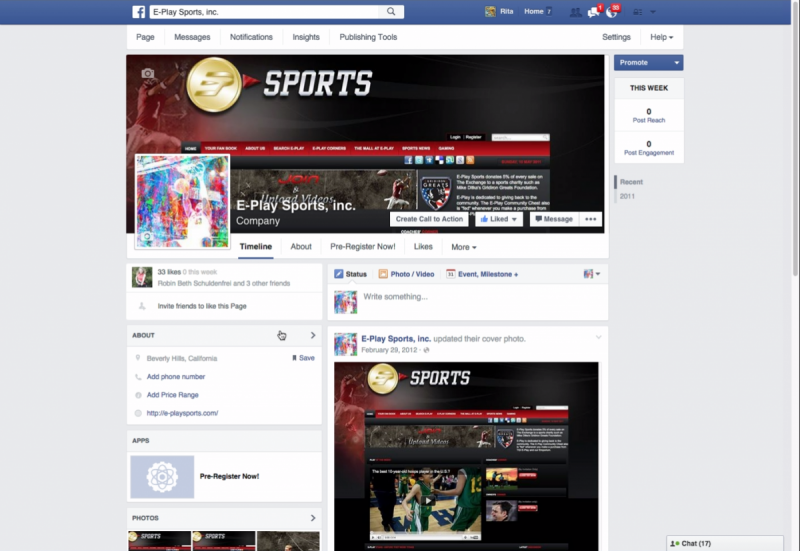The width and height of the screenshot is (800, 551).
Task: Click the Facebook logo icon
Action: point(139,12)
